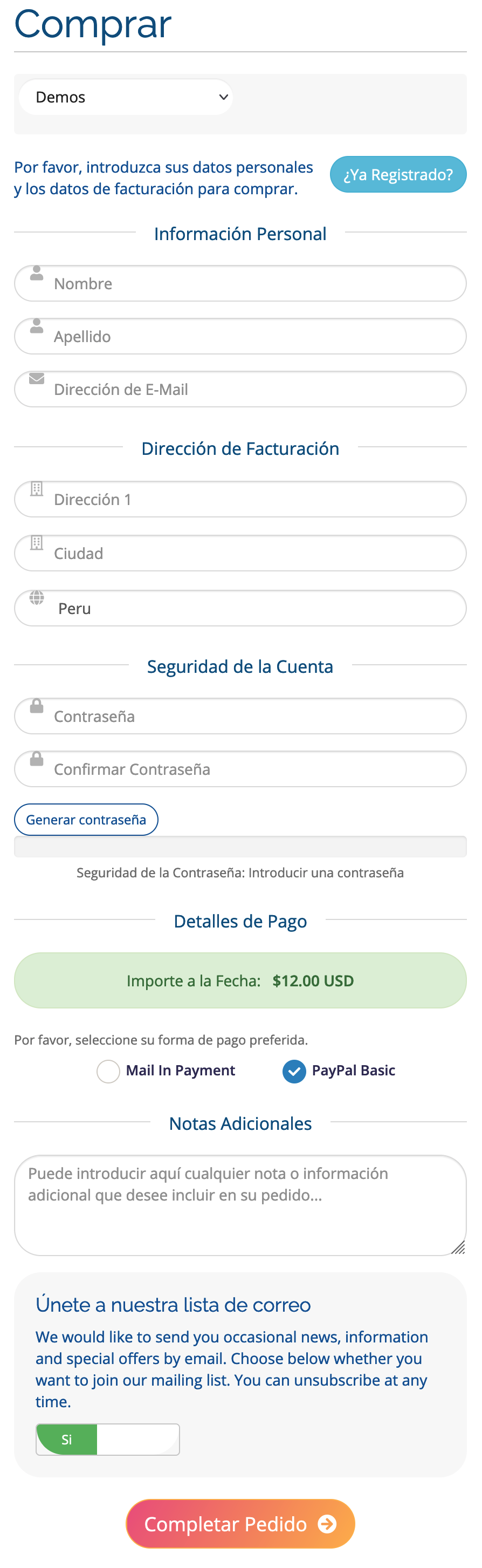The height and width of the screenshot is (1568, 482).
Task: Click the resize handle of notes textarea
Action: [x=458, y=1247]
